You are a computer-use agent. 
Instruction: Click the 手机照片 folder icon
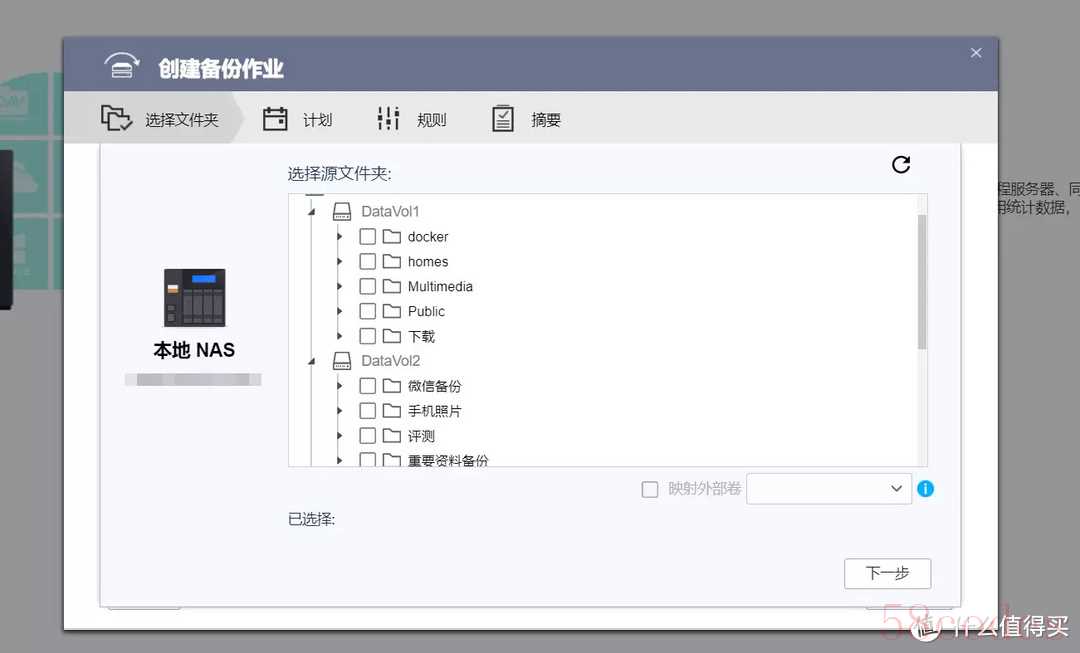(392, 411)
